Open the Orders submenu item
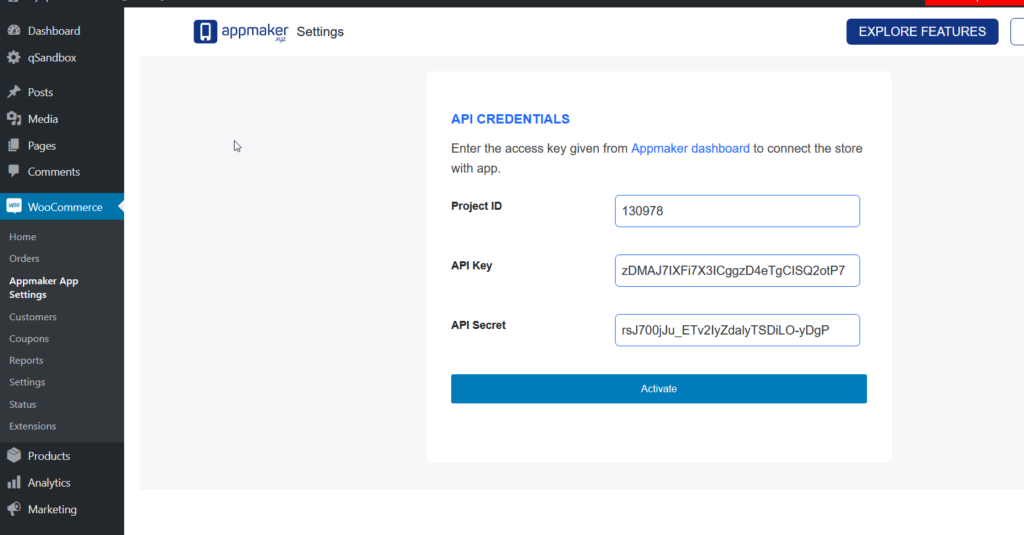Image resolution: width=1024 pixels, height=535 pixels. 24,258
